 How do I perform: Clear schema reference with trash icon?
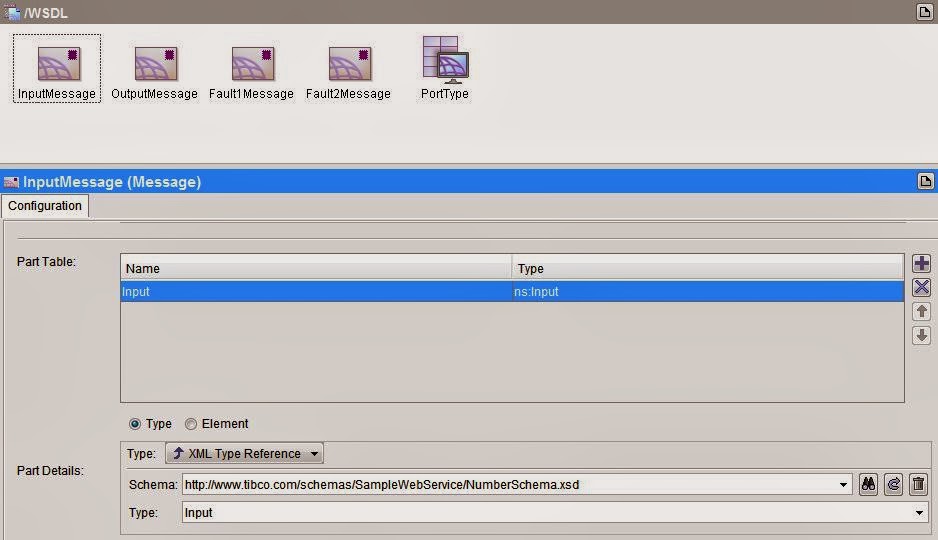pyautogui.click(x=918, y=484)
